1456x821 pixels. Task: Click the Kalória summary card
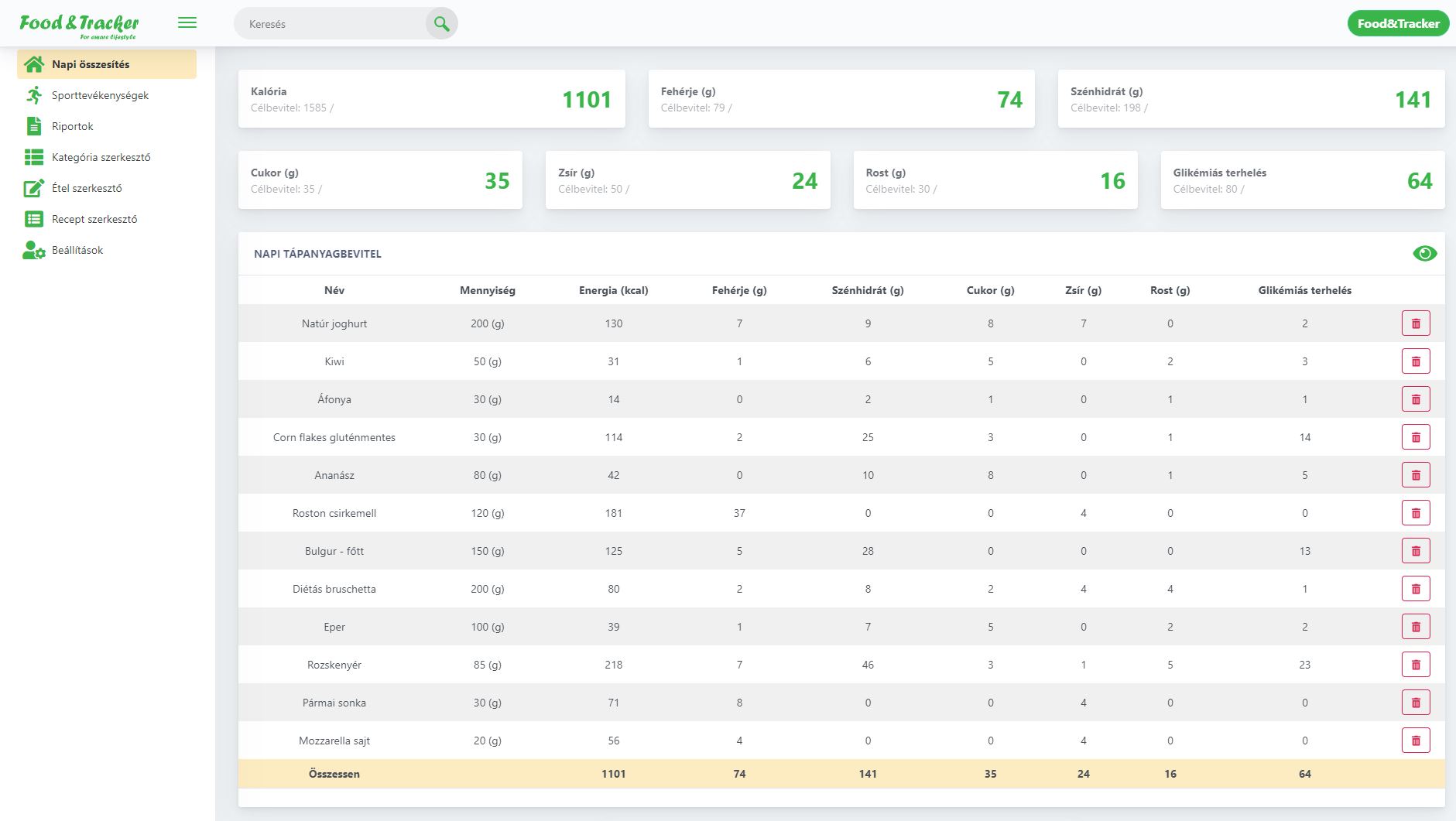431,99
